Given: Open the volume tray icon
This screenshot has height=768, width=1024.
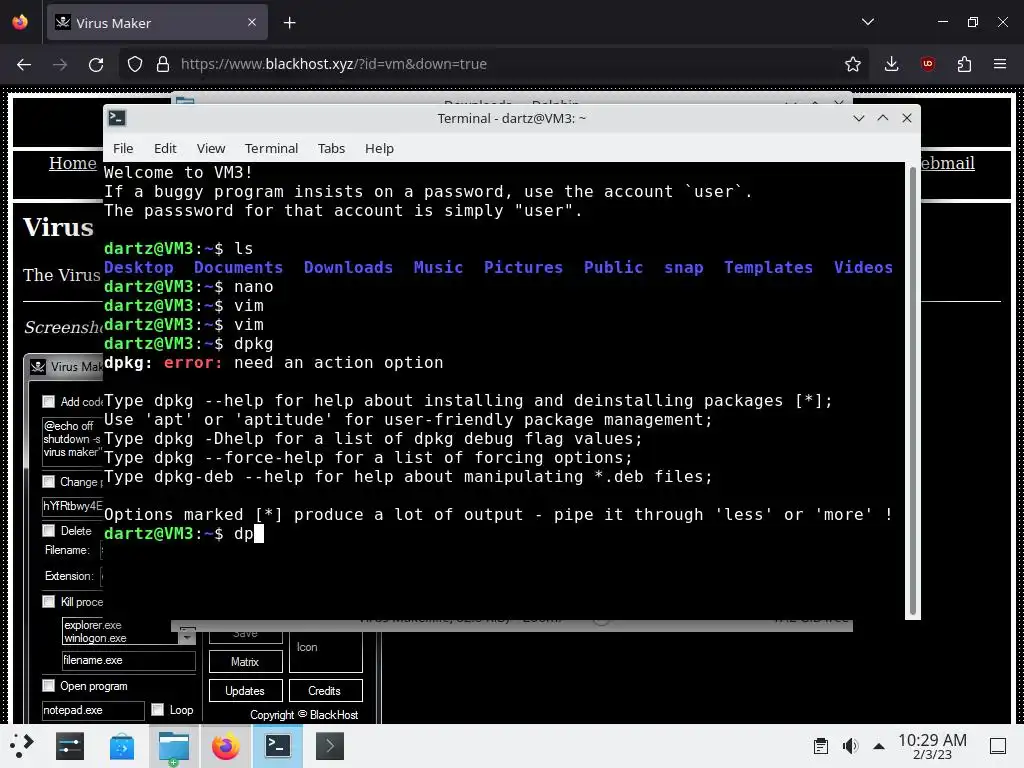Looking at the screenshot, I should tap(850, 746).
